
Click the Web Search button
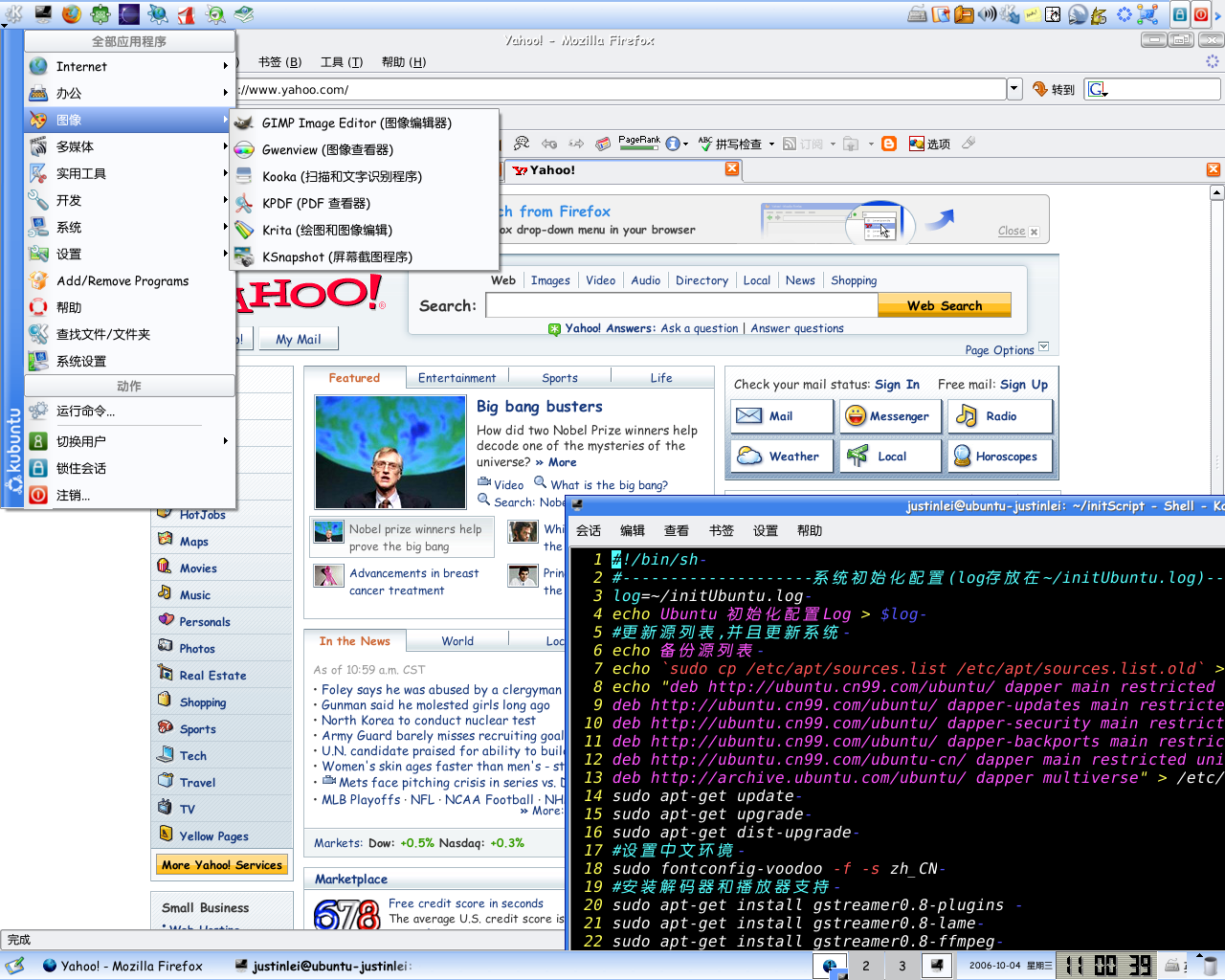pyautogui.click(x=944, y=305)
